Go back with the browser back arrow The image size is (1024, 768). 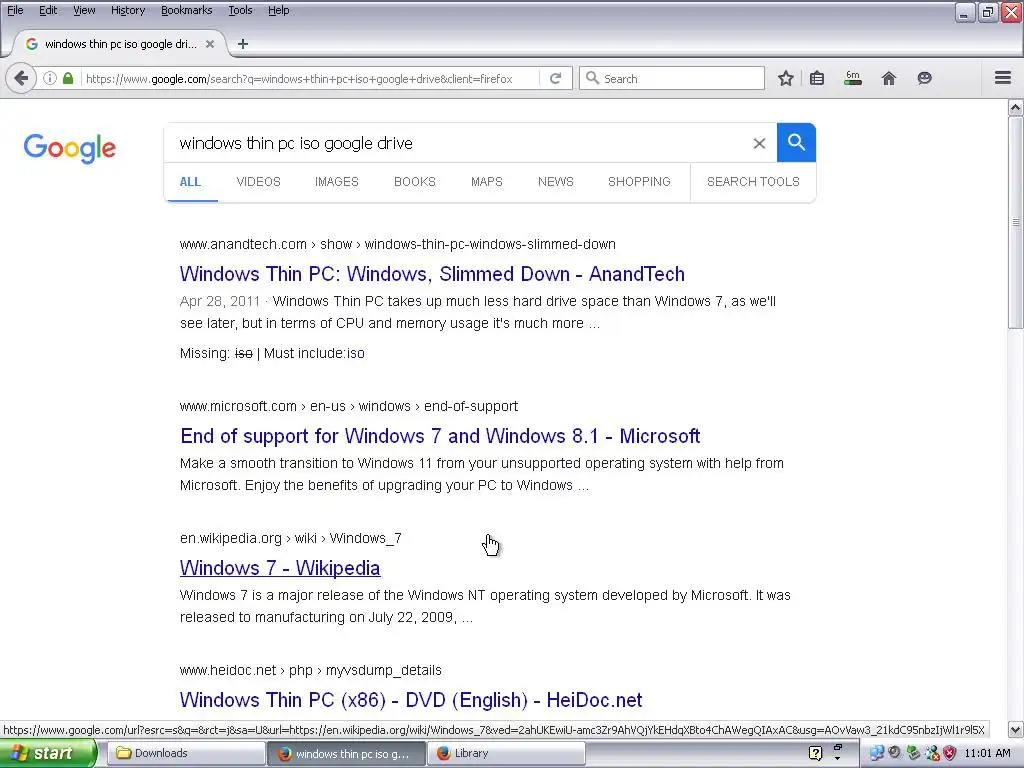point(21,78)
